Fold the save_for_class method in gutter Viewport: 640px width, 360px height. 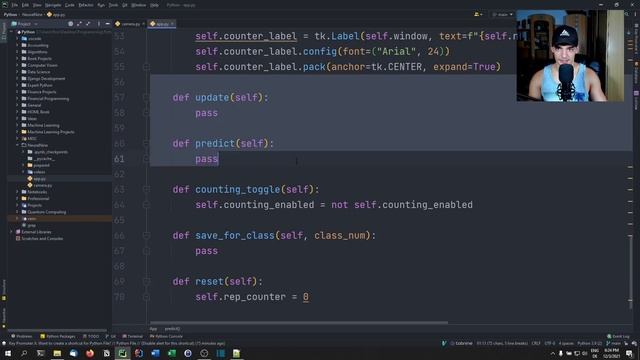click(x=146, y=235)
